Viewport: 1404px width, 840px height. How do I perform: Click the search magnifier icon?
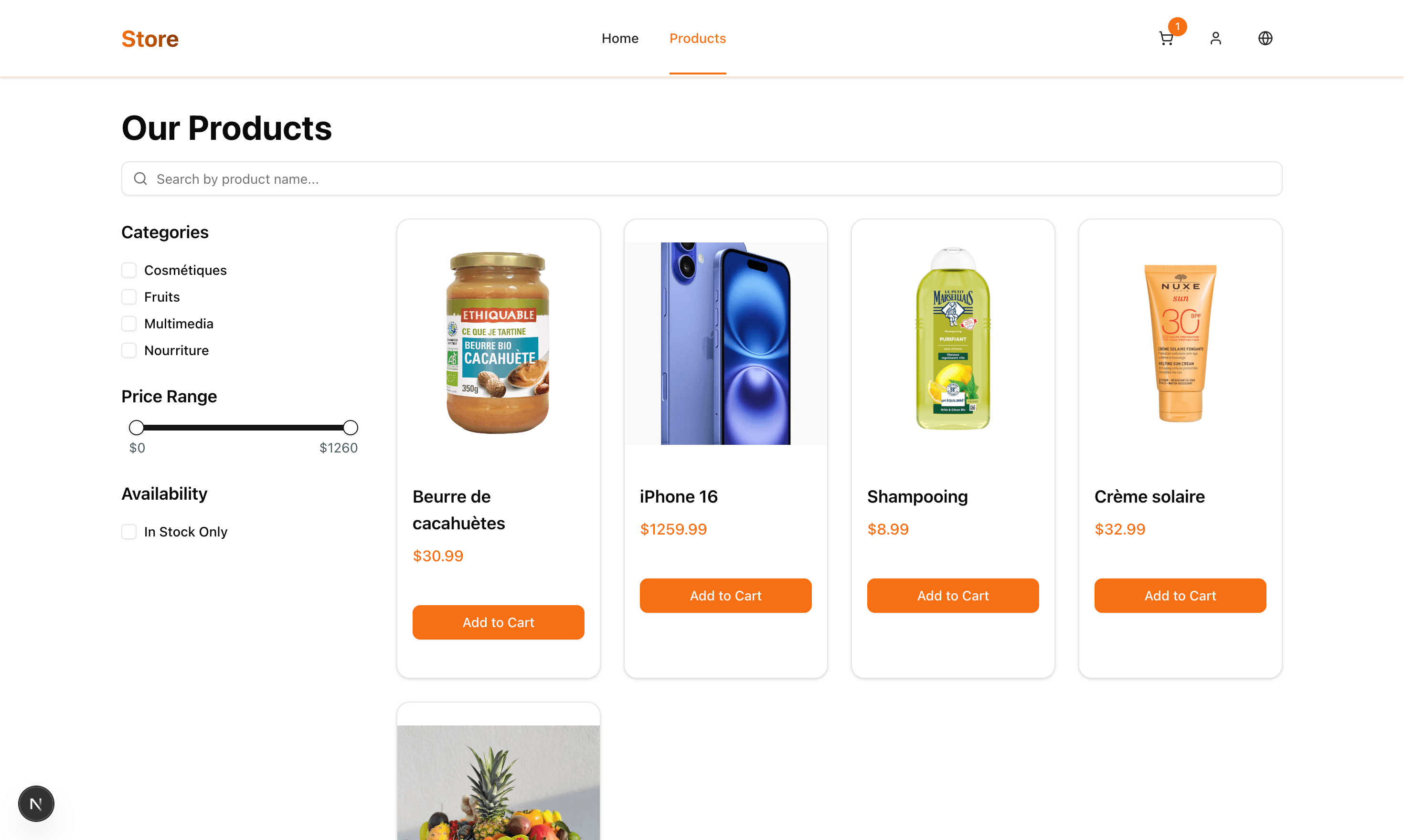(140, 178)
